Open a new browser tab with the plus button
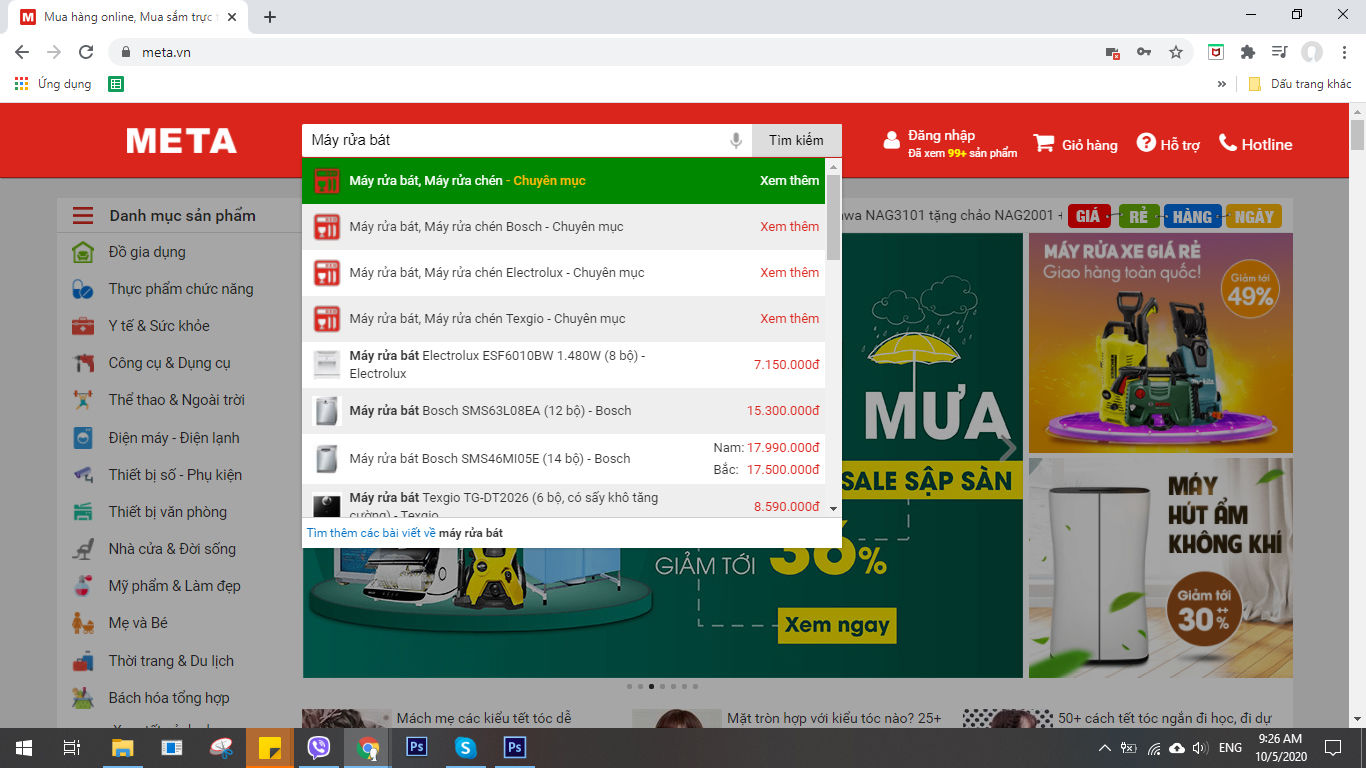The height and width of the screenshot is (768, 1366). click(x=270, y=16)
